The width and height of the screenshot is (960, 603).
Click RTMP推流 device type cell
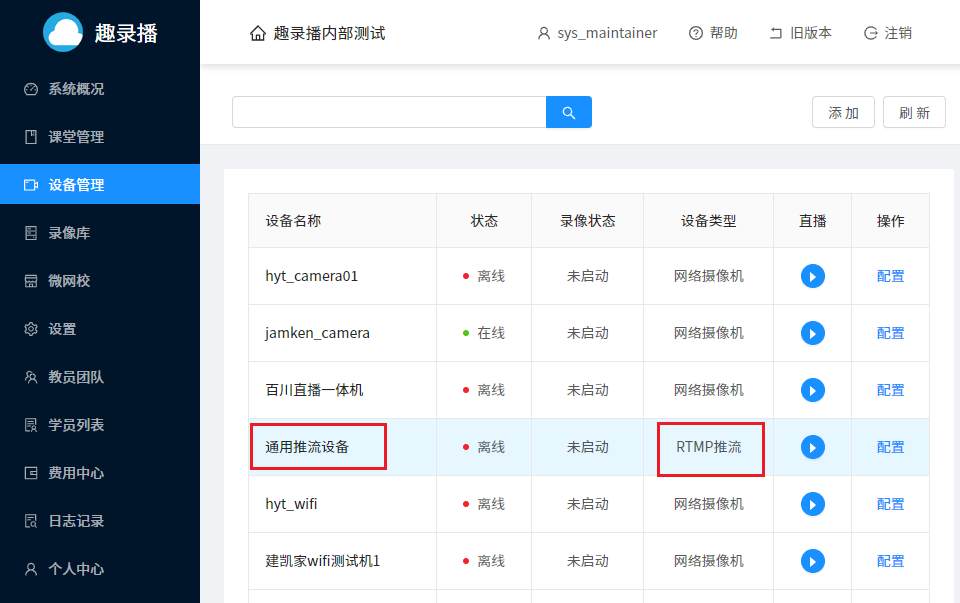click(x=708, y=447)
